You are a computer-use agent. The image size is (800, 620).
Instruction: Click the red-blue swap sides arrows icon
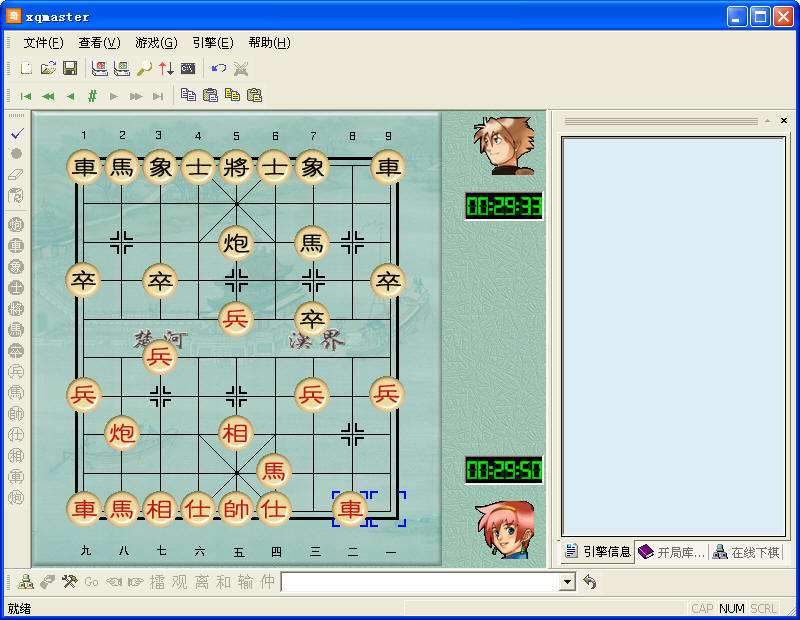(x=166, y=68)
